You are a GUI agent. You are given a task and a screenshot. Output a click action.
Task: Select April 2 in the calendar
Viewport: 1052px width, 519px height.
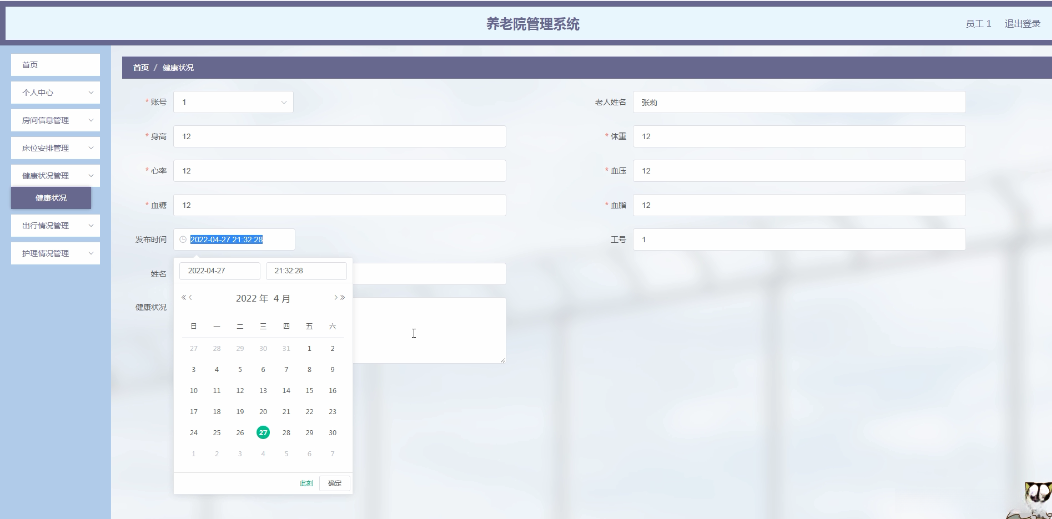pos(332,348)
